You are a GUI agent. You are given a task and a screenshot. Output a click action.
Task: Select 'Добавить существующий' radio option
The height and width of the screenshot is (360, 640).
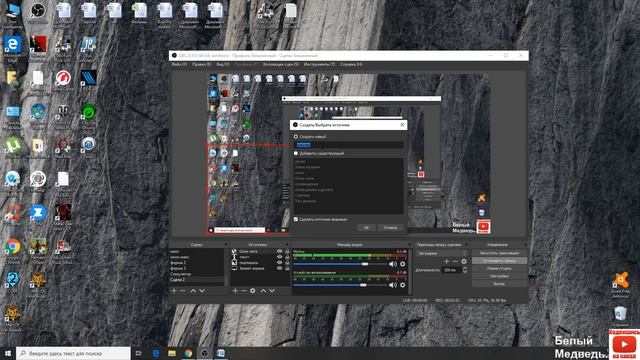point(296,153)
